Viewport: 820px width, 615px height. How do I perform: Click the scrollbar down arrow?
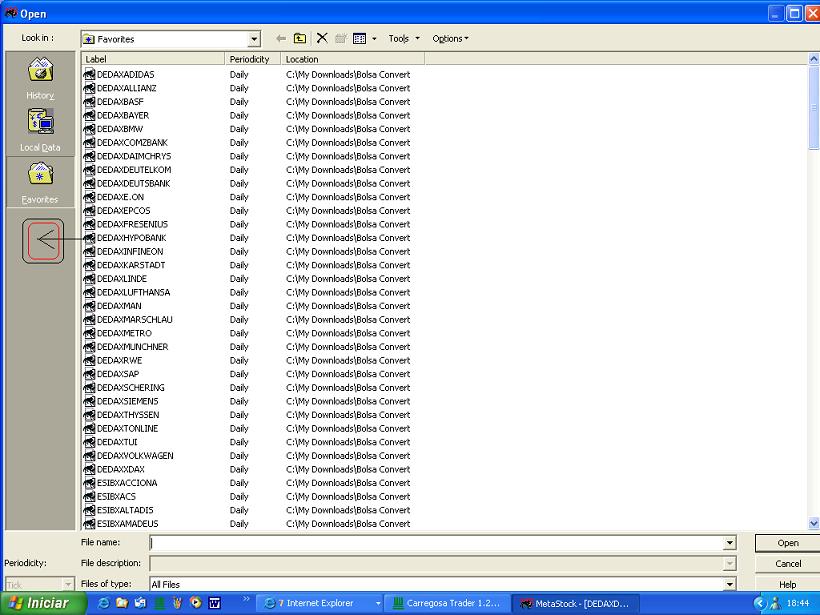tap(813, 523)
